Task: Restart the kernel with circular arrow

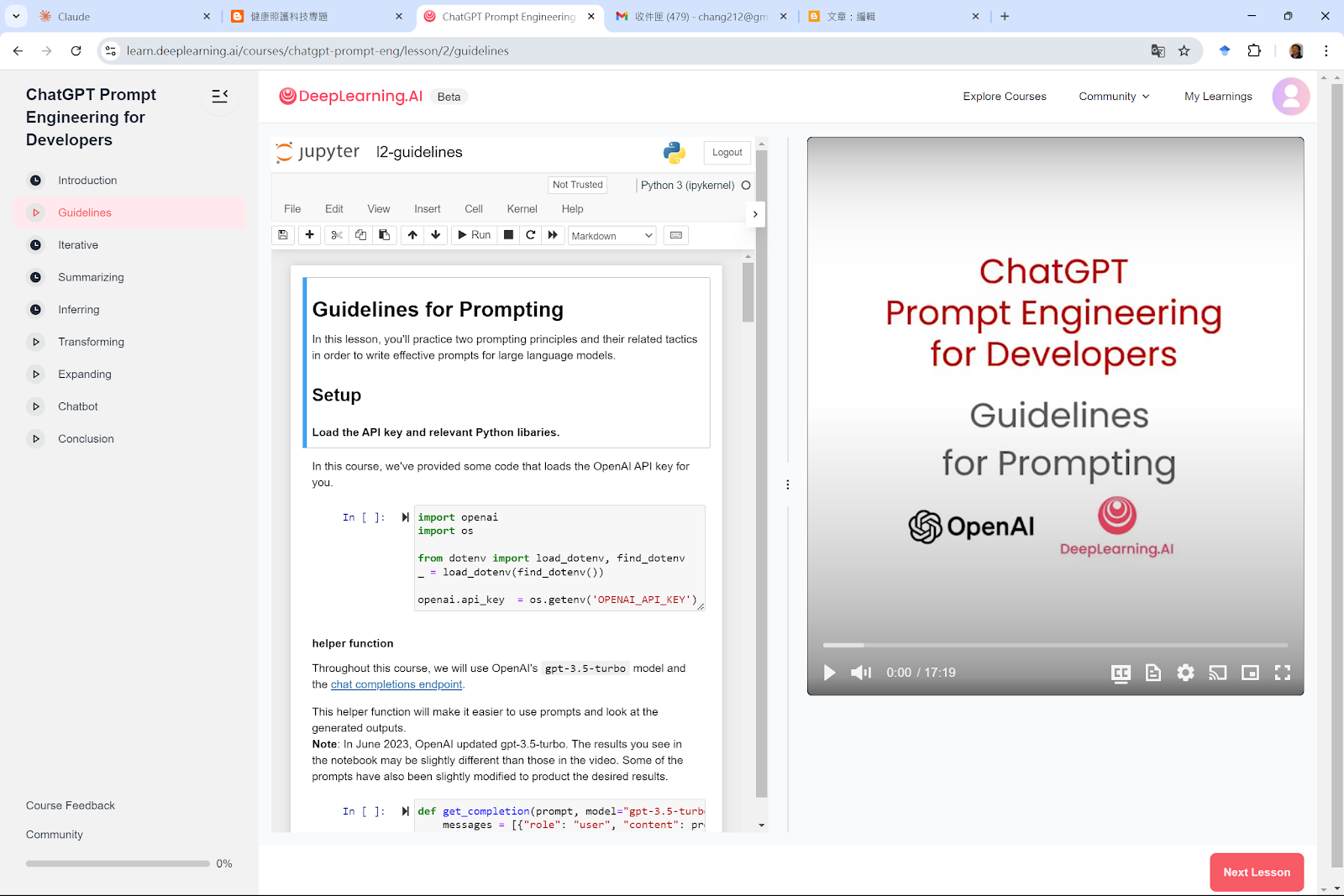Action: point(531,235)
